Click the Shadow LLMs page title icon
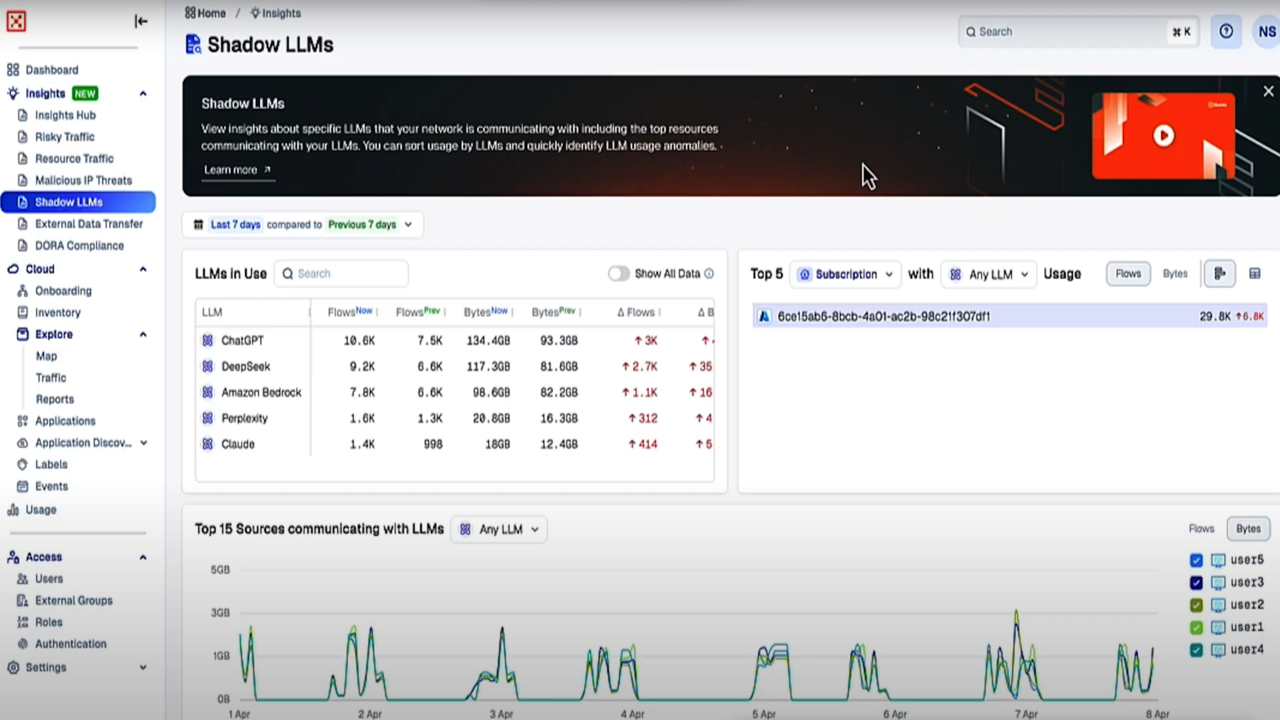1280x720 pixels. point(193,45)
